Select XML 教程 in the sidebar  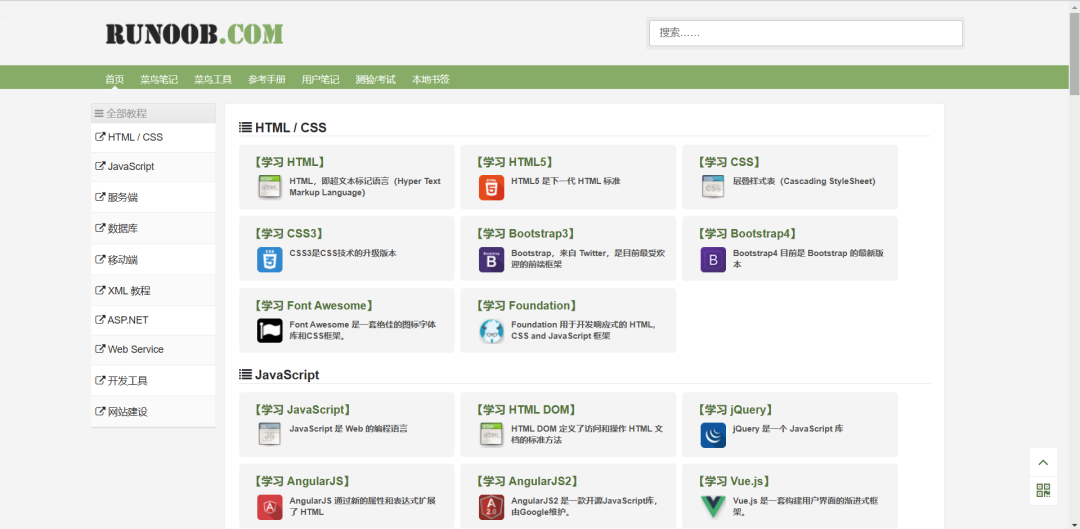pyautogui.click(x=153, y=291)
